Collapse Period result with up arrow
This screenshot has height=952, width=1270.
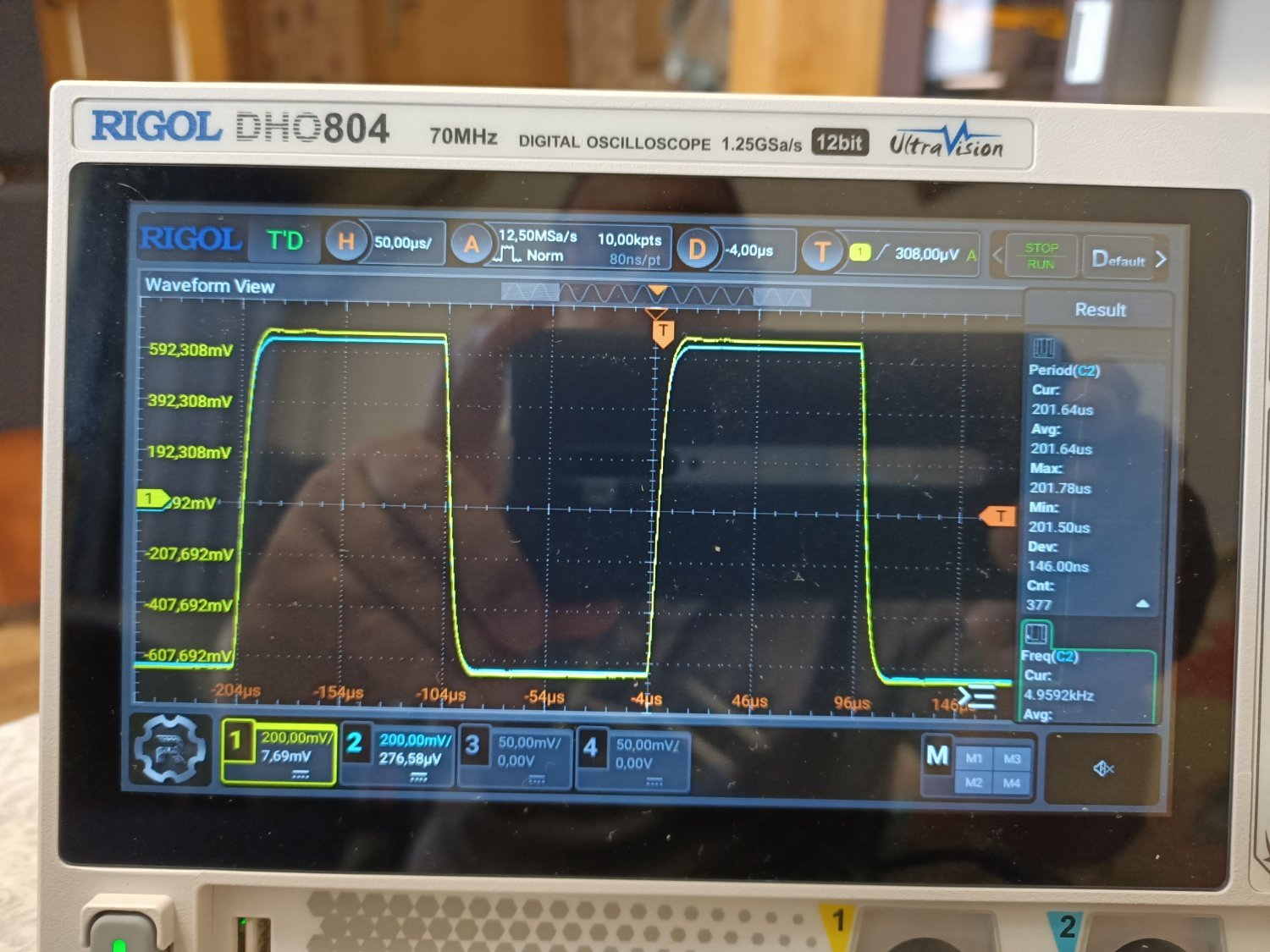pyautogui.click(x=1142, y=603)
